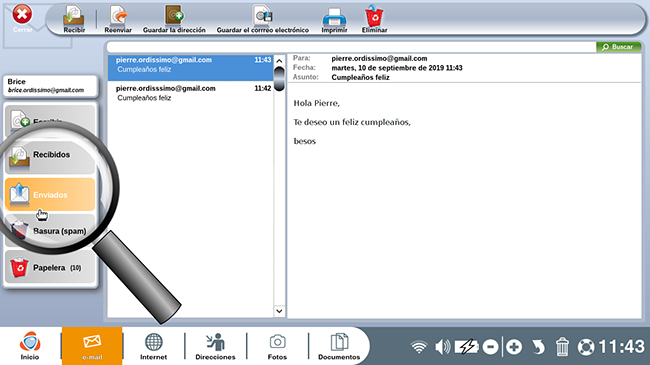Open Internet from the bottom bar
The height and width of the screenshot is (365, 650).
153,346
